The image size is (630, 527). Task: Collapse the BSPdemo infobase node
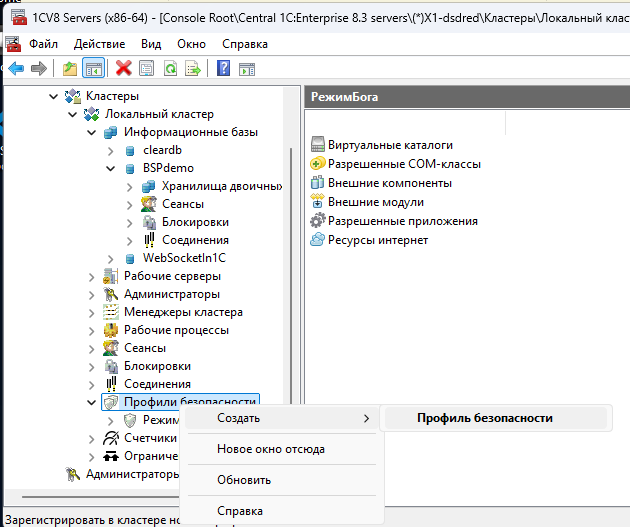pyautogui.click(x=110, y=169)
